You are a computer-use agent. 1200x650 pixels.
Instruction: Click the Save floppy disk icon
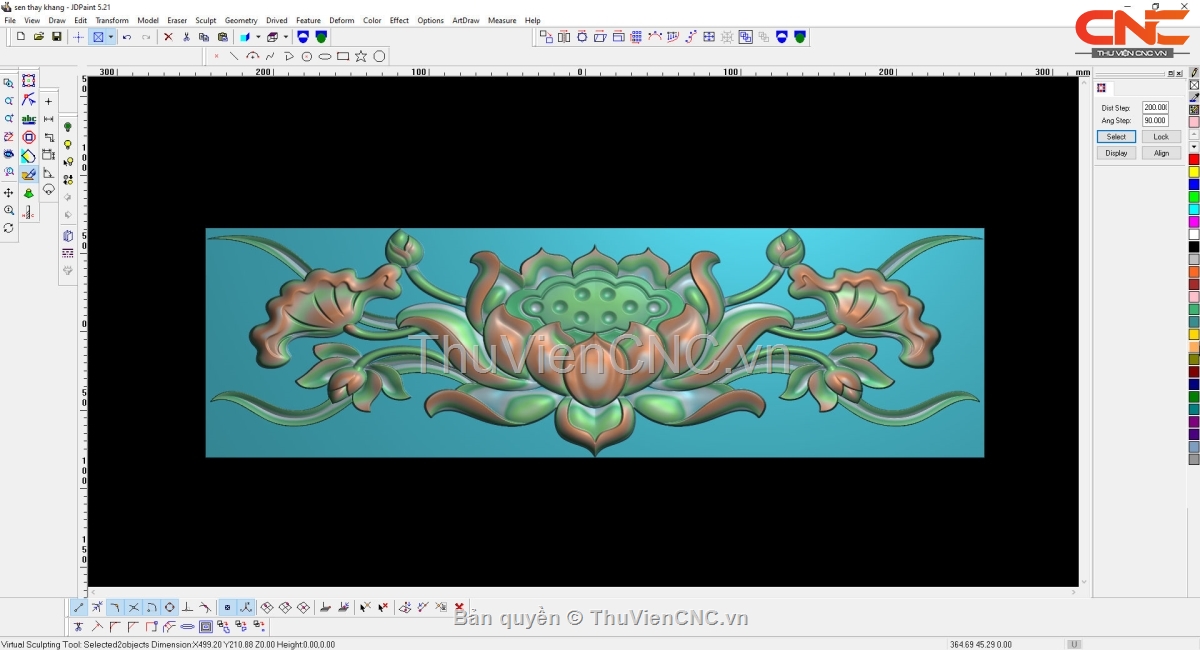point(57,37)
